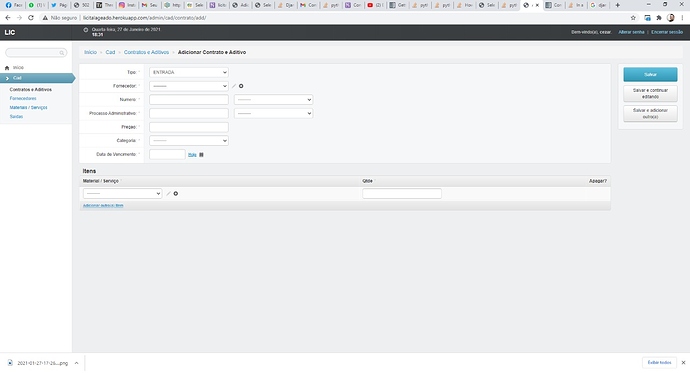690x373 pixels.
Task: Click the Hoje link beside the date field
Action: (x=192, y=155)
